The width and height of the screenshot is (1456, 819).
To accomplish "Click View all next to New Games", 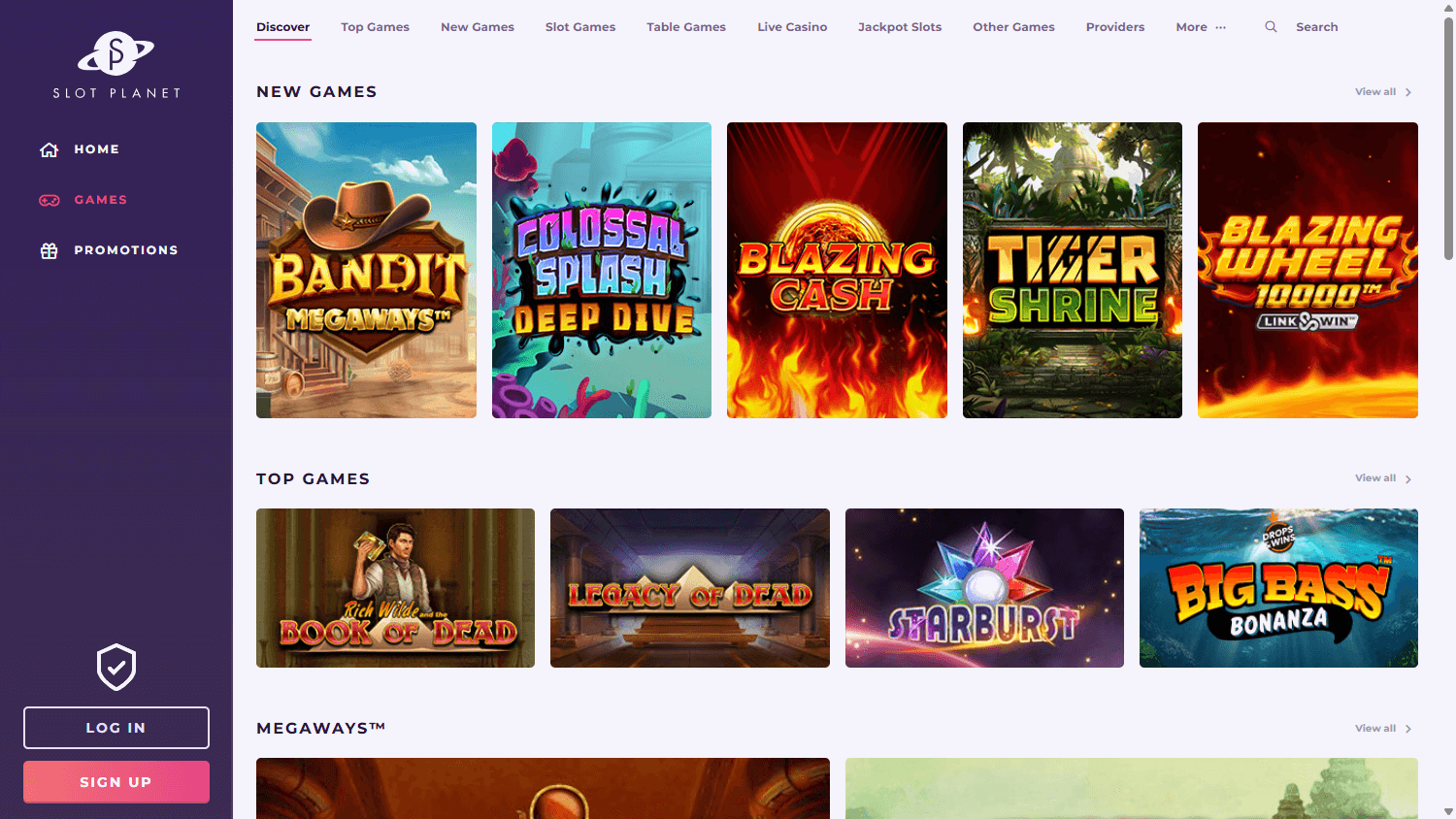I will pyautogui.click(x=1375, y=91).
